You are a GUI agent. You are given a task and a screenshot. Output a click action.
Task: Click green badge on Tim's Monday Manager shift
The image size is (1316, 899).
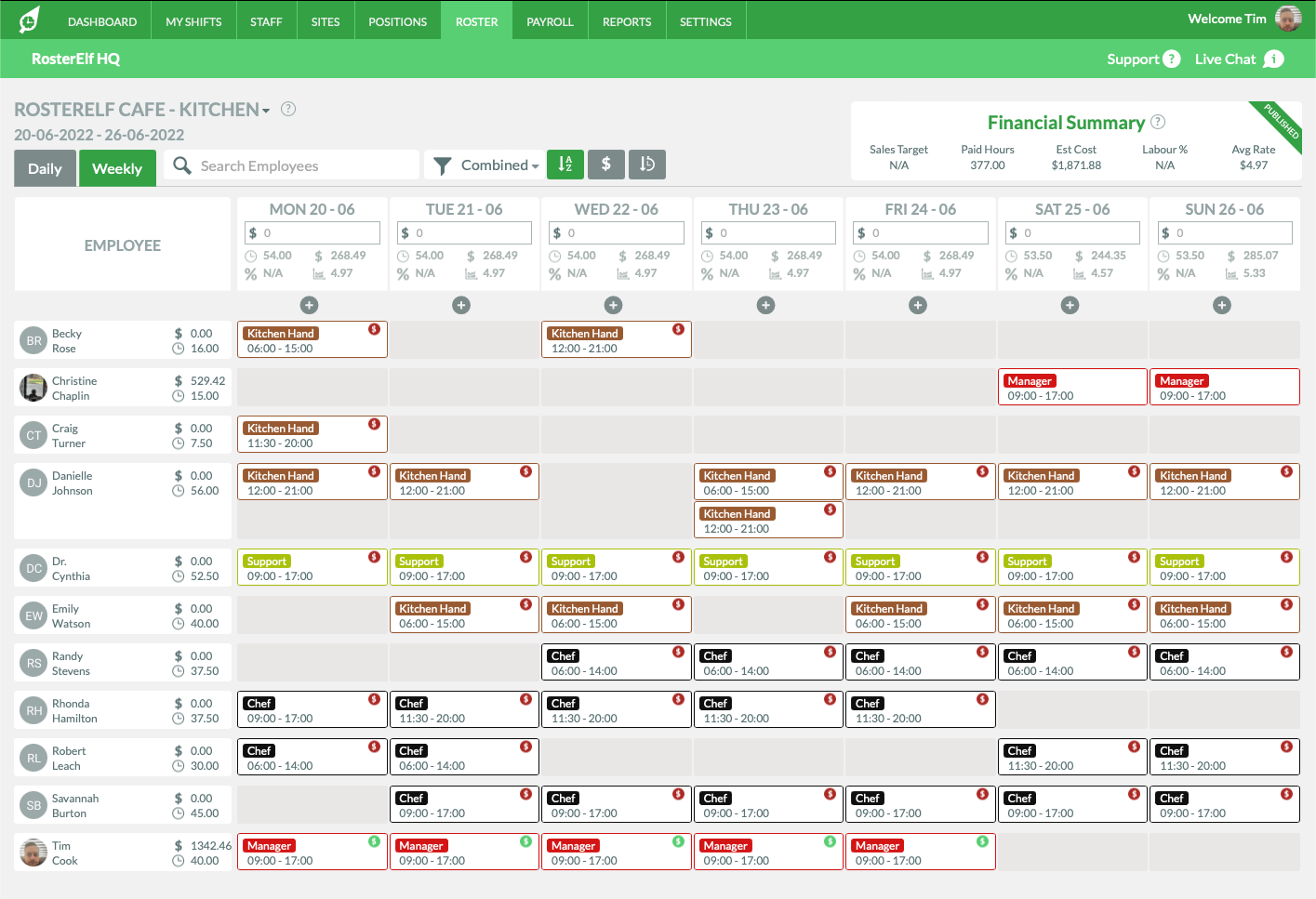374,841
